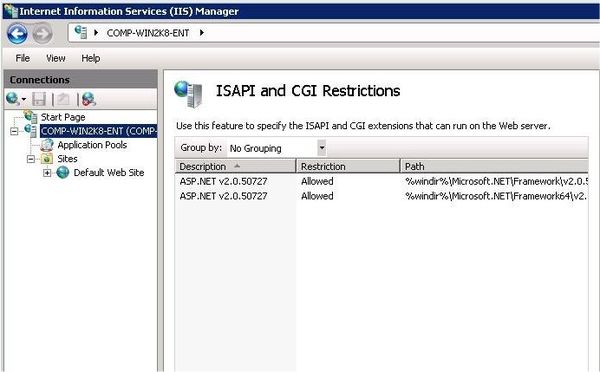Click the grayed Forward navigation arrow
Screen dimensions: 600x372
[42, 34]
